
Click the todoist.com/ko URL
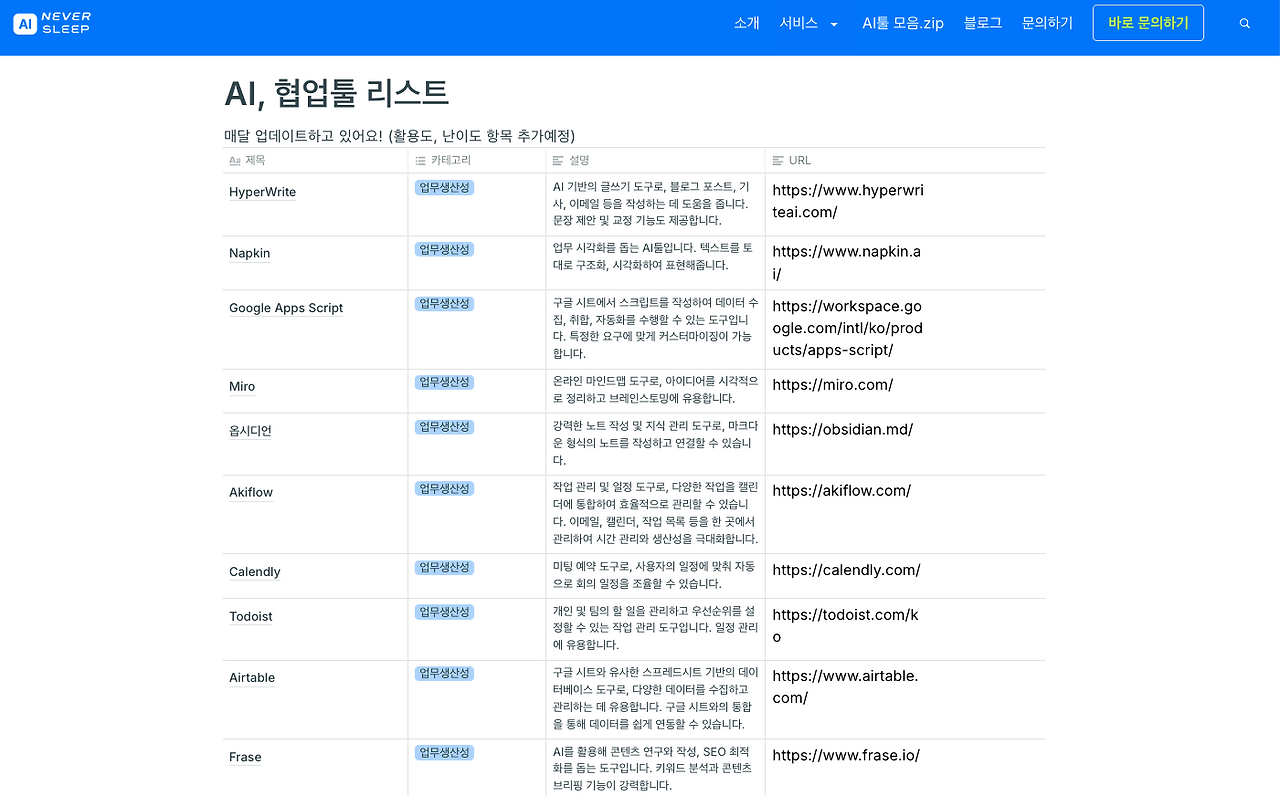coord(845,626)
